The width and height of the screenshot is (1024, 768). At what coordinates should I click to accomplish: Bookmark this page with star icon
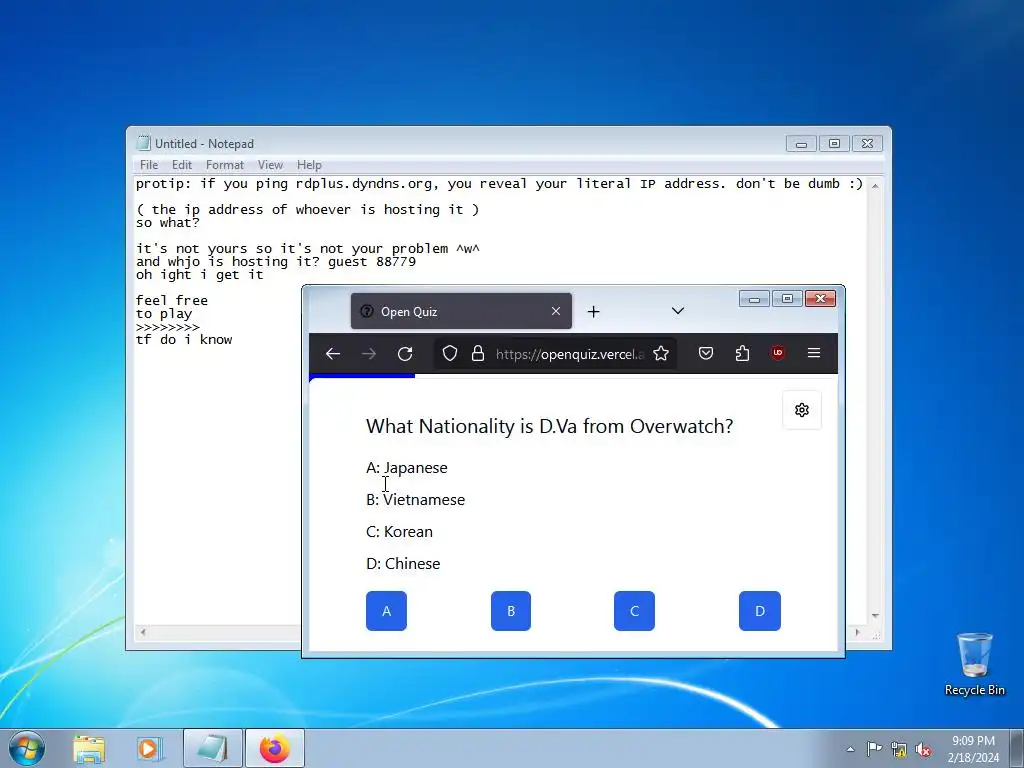point(661,353)
